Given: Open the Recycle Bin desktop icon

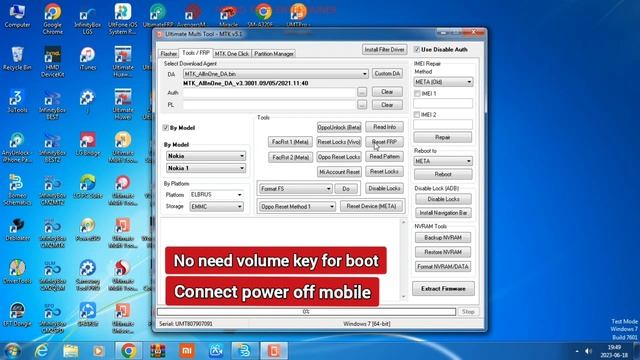Looking at the screenshot, I should (17, 59).
